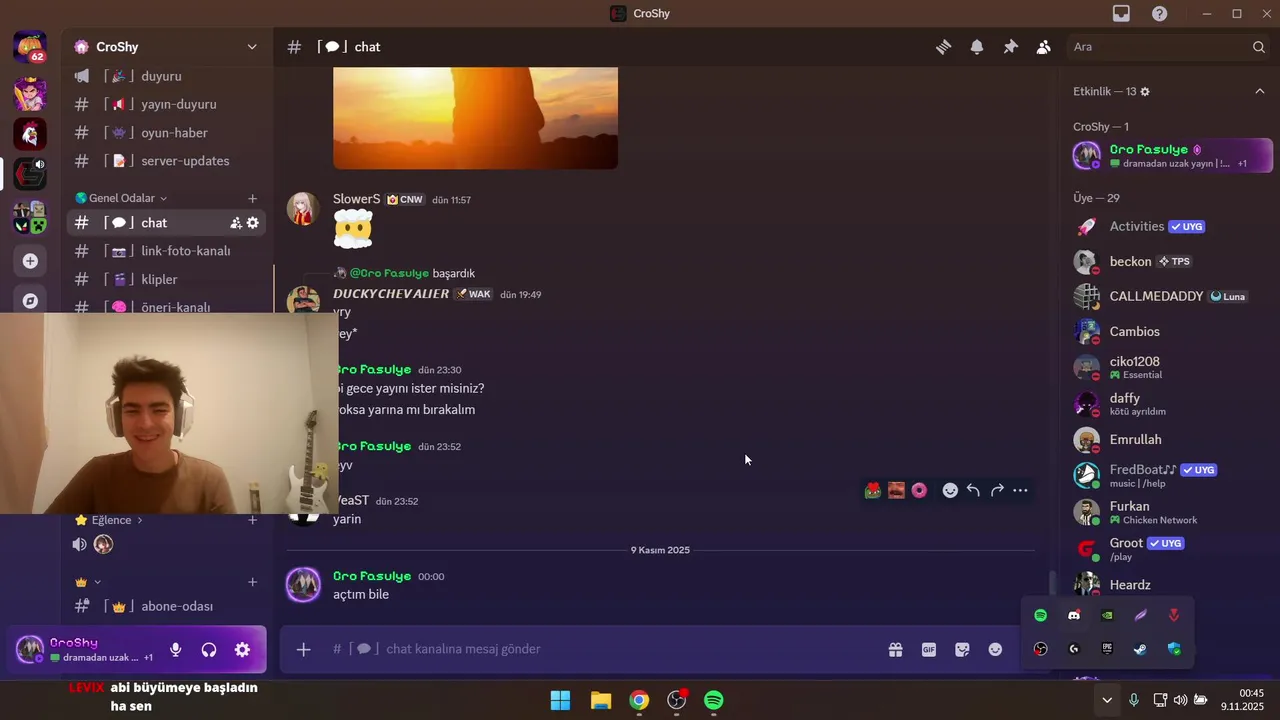Open the GIF picker
The height and width of the screenshot is (720, 1280).
929,649
